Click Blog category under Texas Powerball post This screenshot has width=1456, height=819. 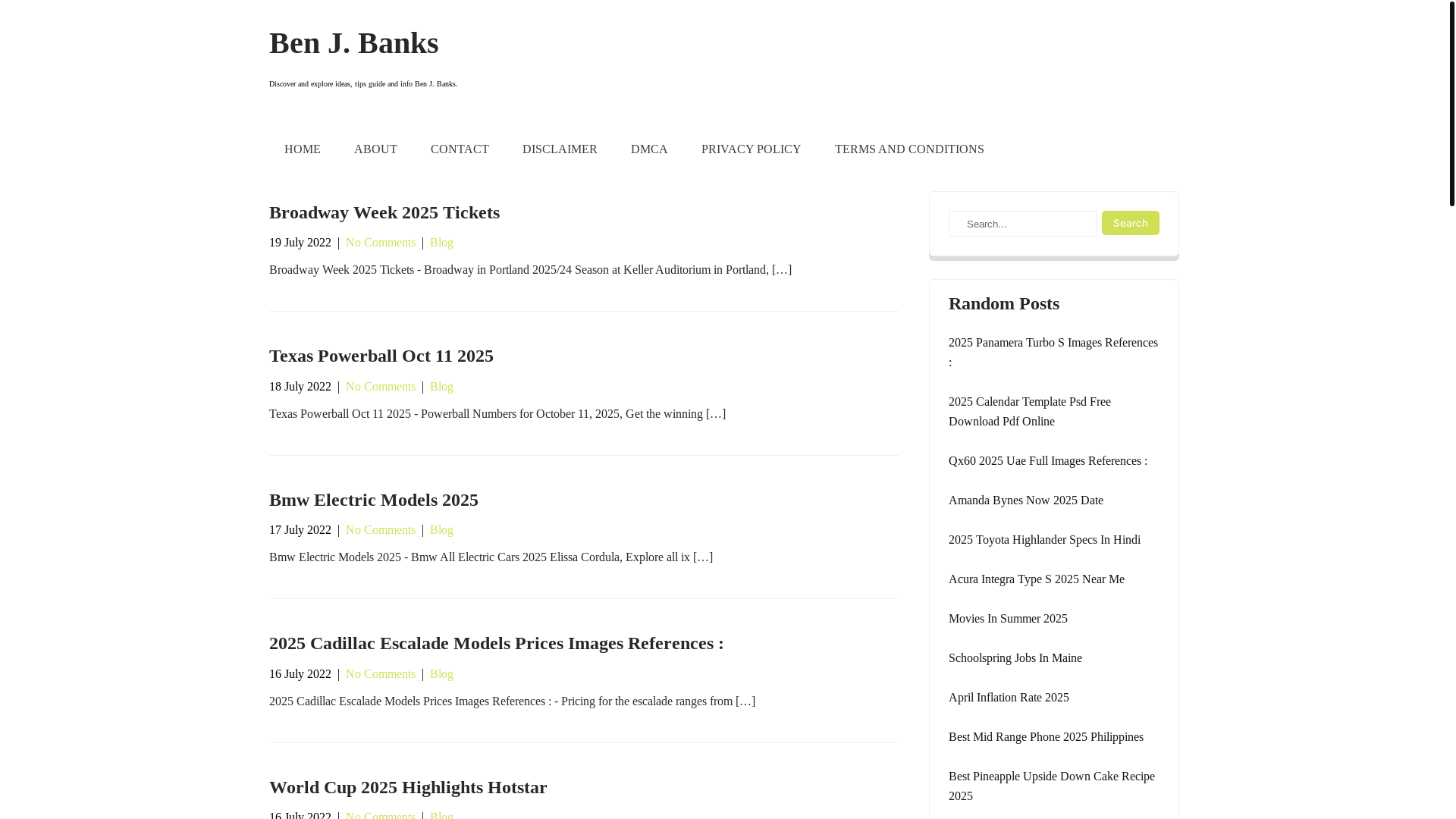click(x=441, y=387)
